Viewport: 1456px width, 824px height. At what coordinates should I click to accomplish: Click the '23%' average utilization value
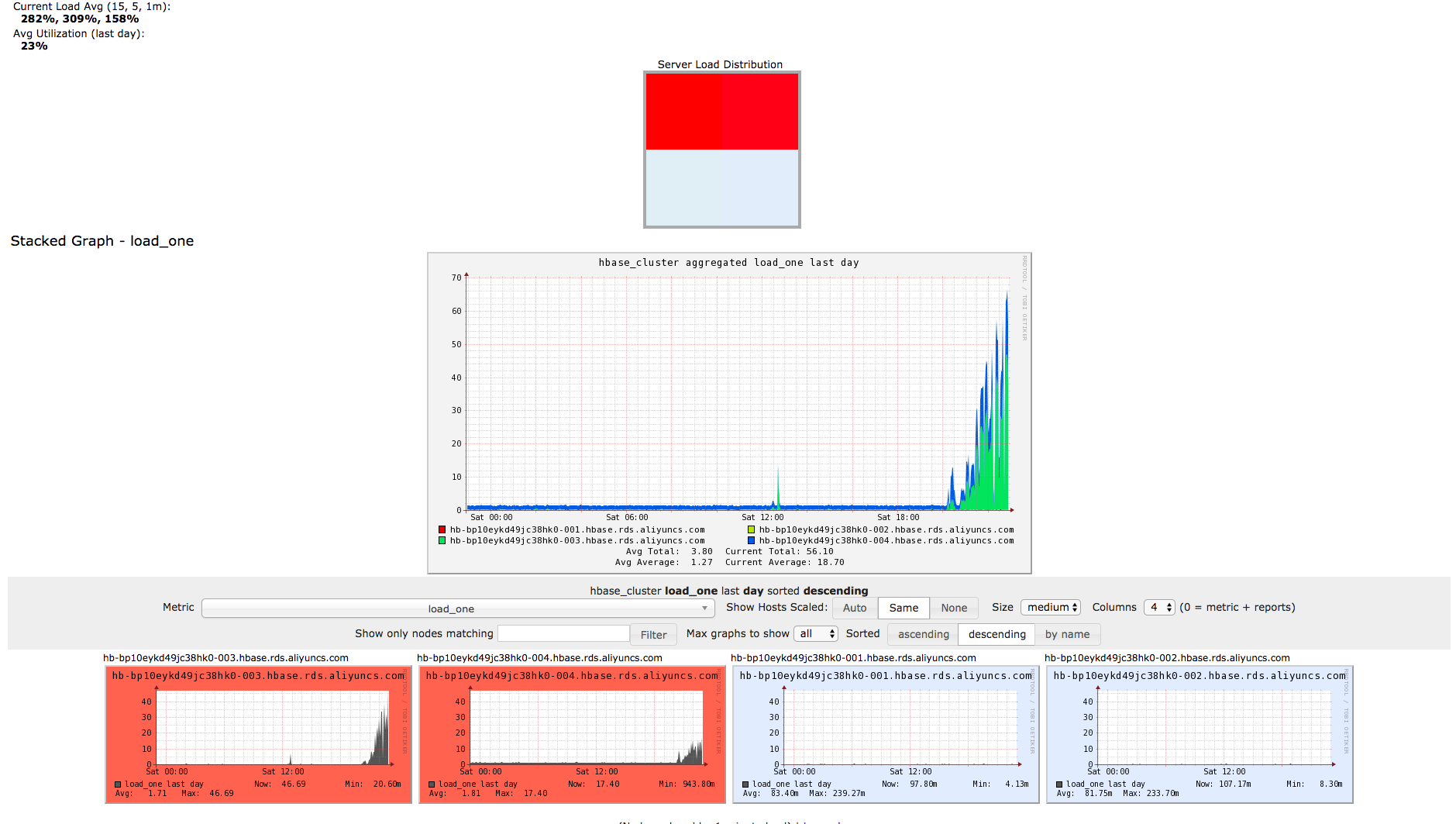(x=34, y=46)
